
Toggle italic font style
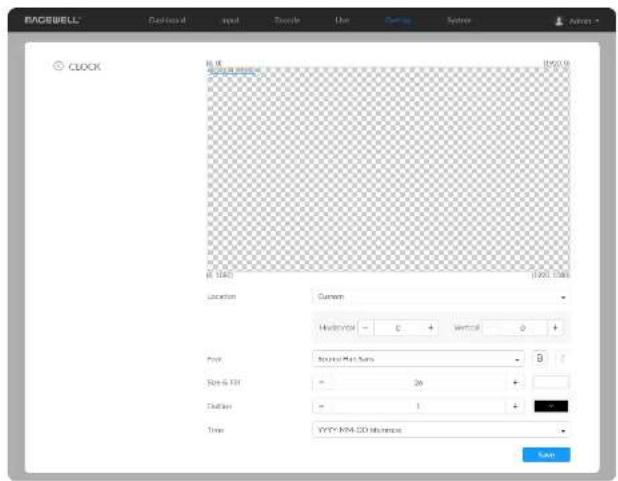click(562, 358)
